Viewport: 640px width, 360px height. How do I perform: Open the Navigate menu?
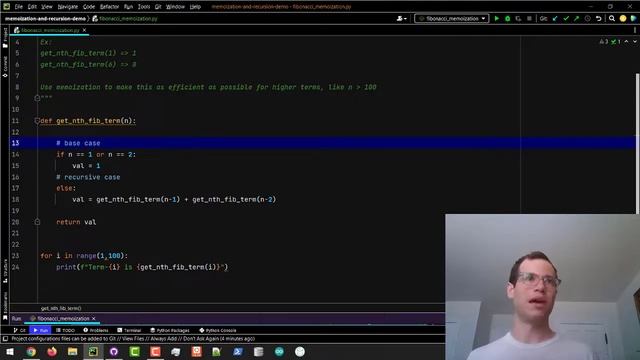pos(68,7)
